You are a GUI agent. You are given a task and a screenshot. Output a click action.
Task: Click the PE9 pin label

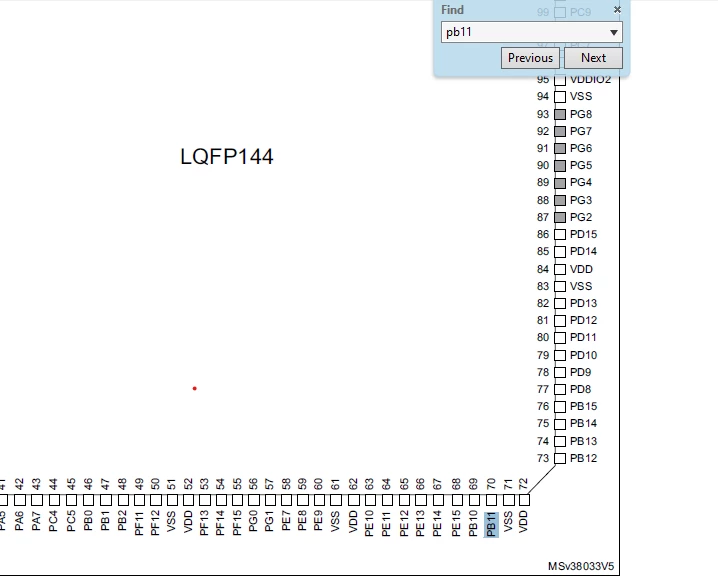tap(318, 521)
